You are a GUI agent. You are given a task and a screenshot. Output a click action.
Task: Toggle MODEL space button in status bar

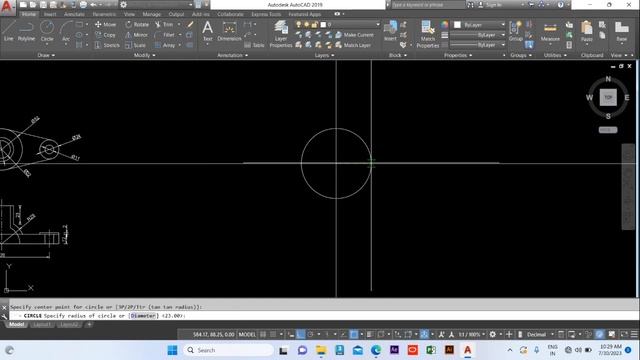247,334
